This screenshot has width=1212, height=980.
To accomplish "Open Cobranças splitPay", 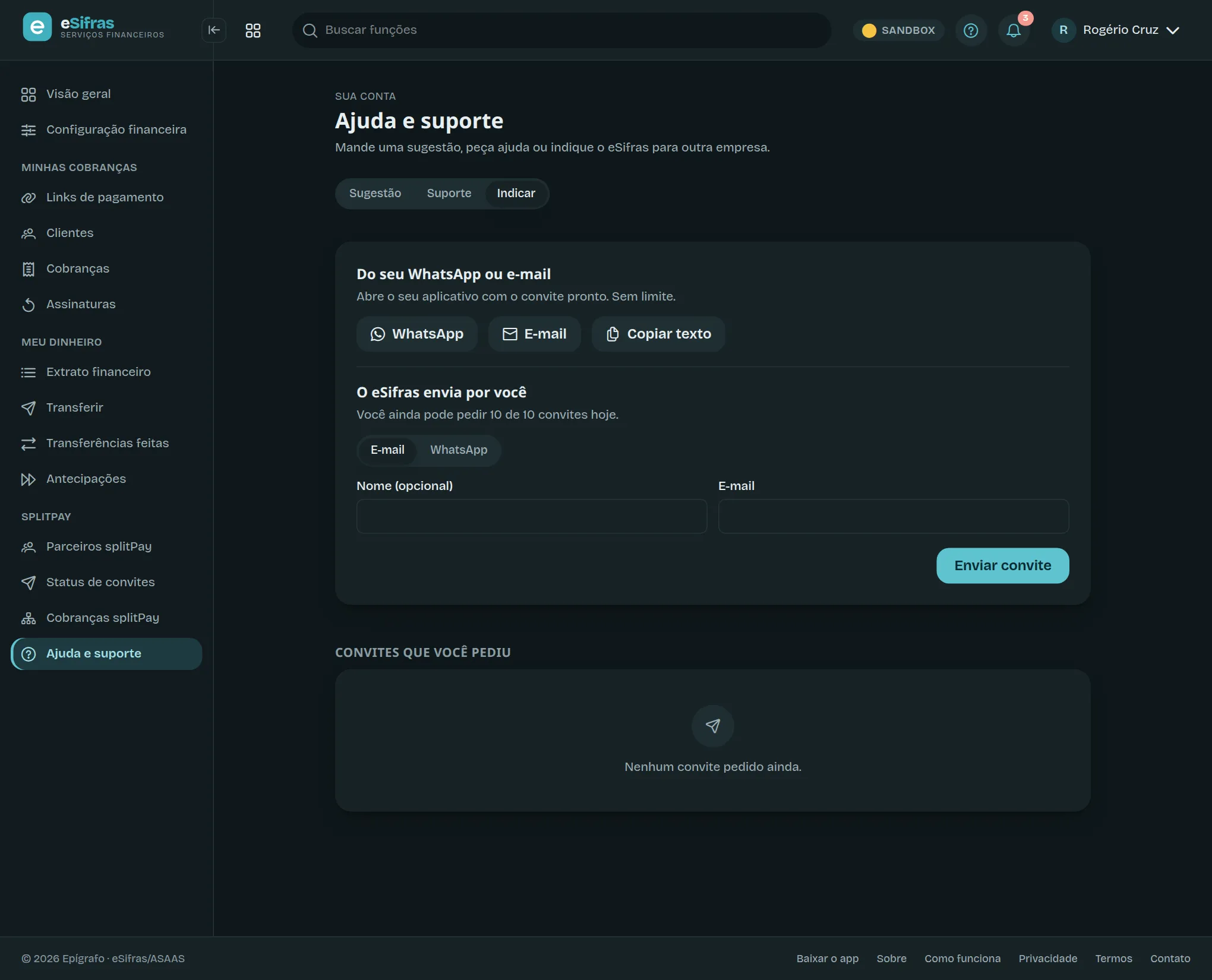I will [x=107, y=618].
